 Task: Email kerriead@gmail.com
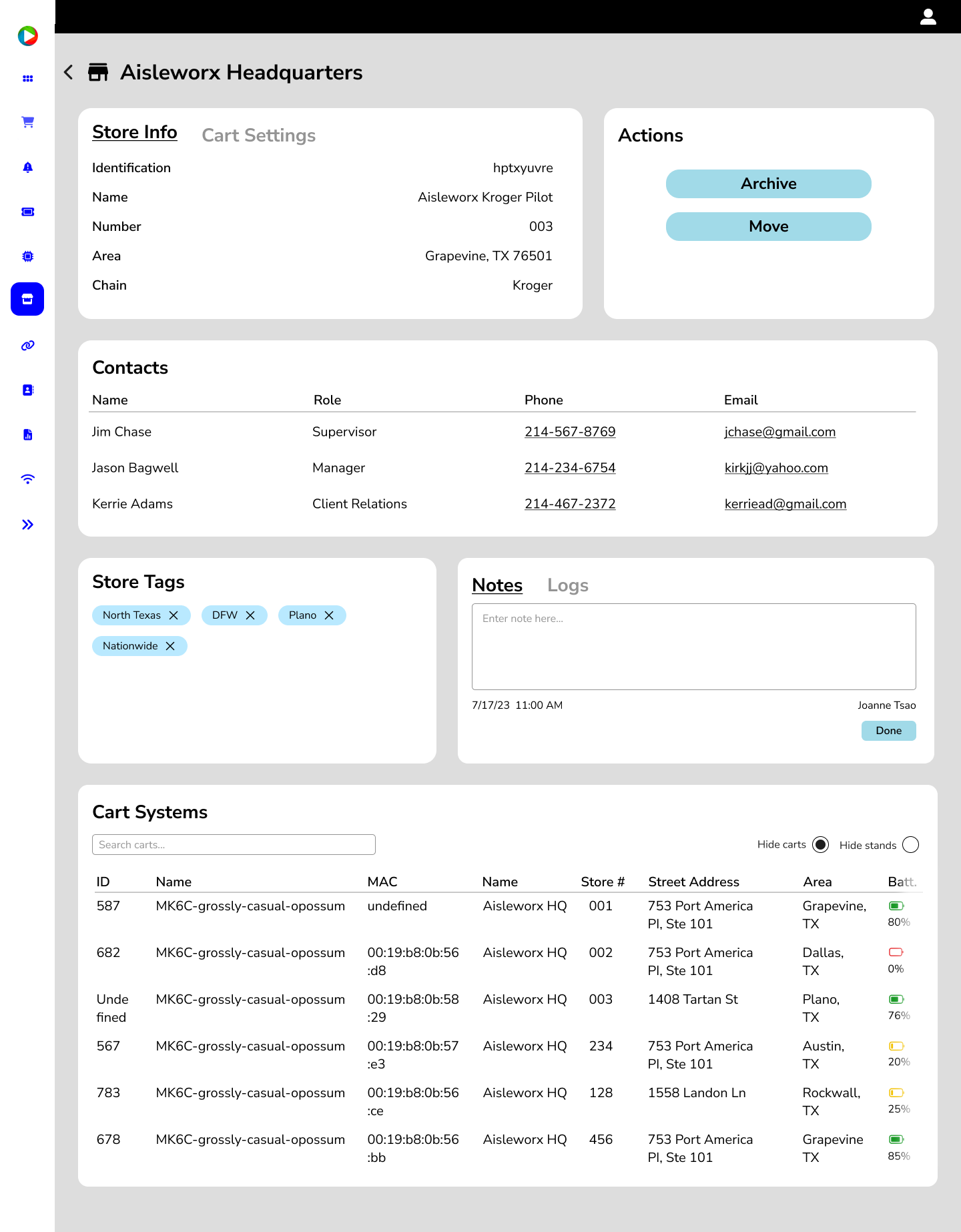coord(785,504)
